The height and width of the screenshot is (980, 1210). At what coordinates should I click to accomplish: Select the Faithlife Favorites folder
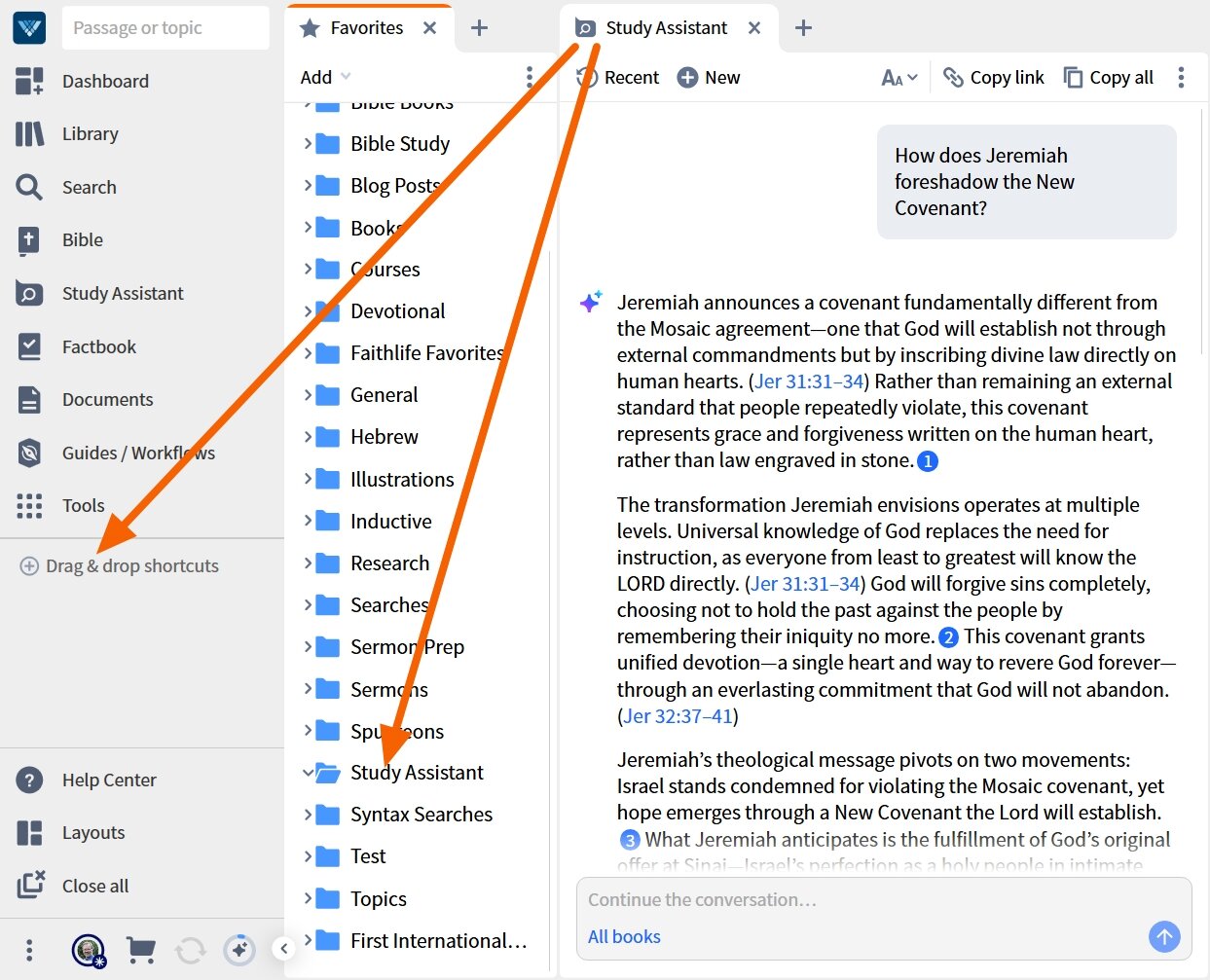pyautogui.click(x=426, y=352)
